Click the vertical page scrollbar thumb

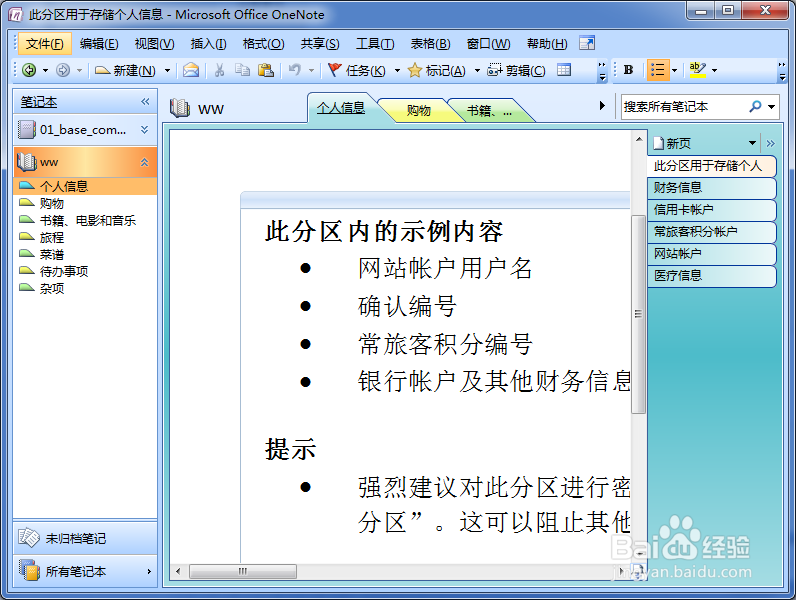coord(638,314)
